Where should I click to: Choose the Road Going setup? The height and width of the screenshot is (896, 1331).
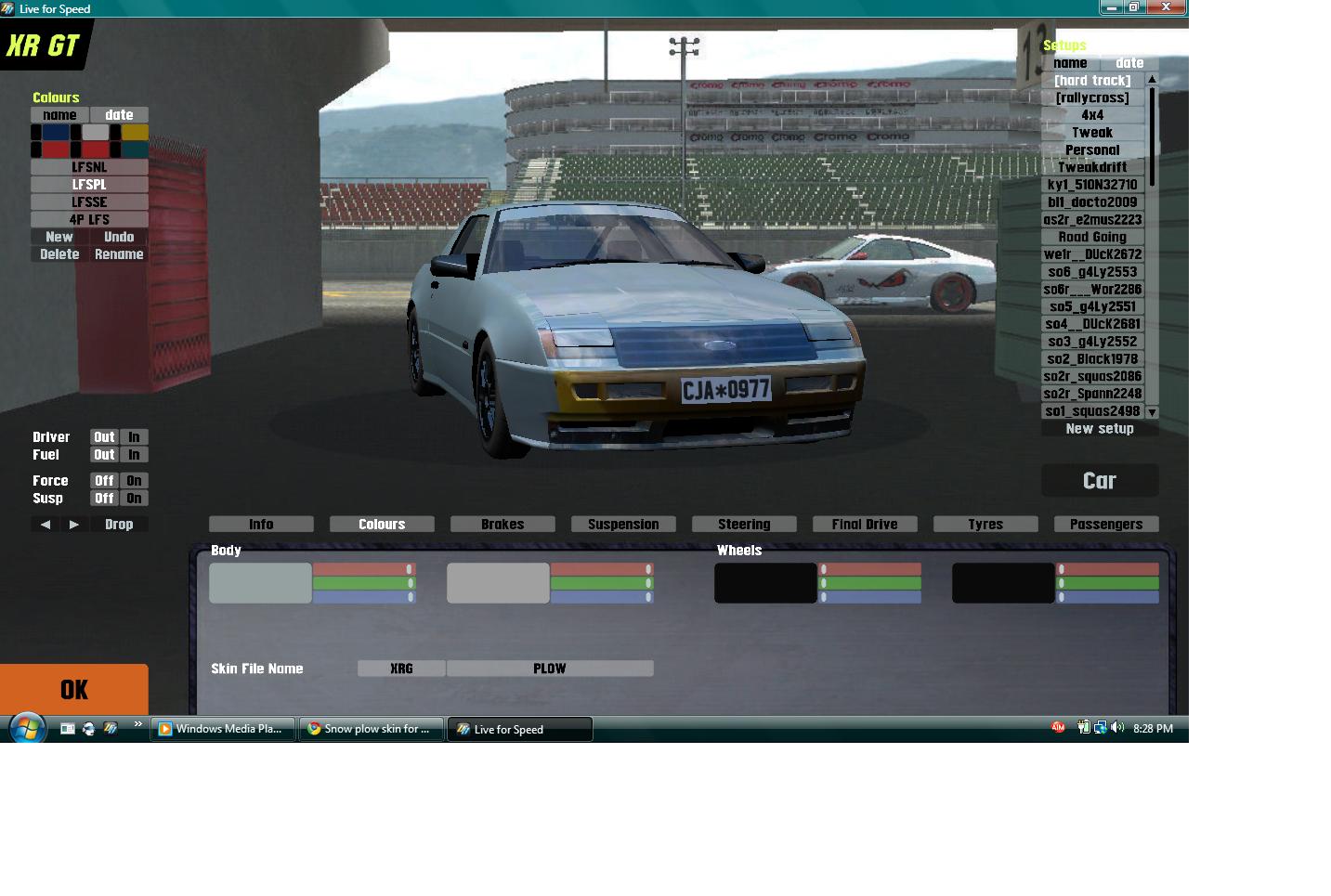tap(1092, 237)
